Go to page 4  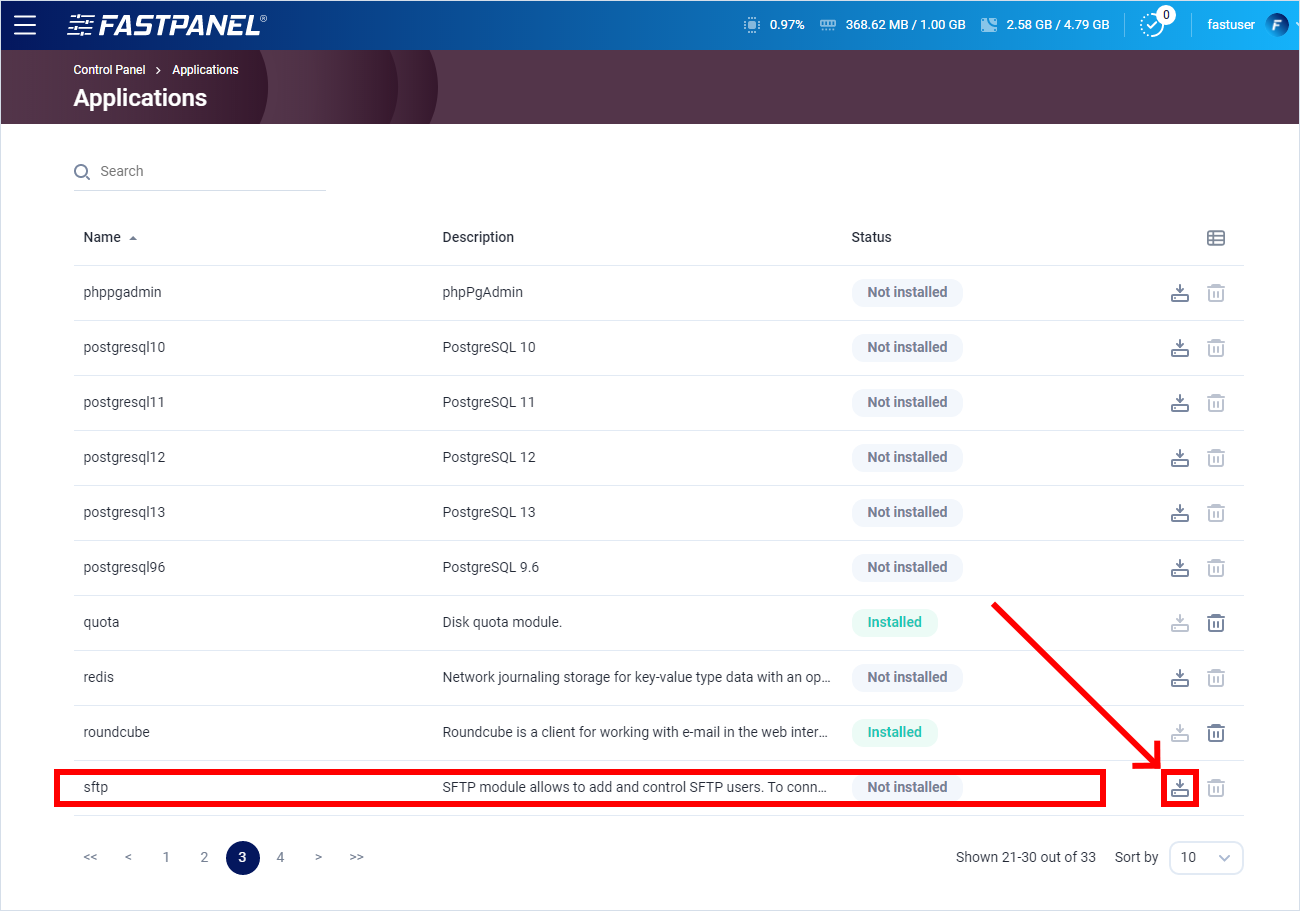pos(281,858)
